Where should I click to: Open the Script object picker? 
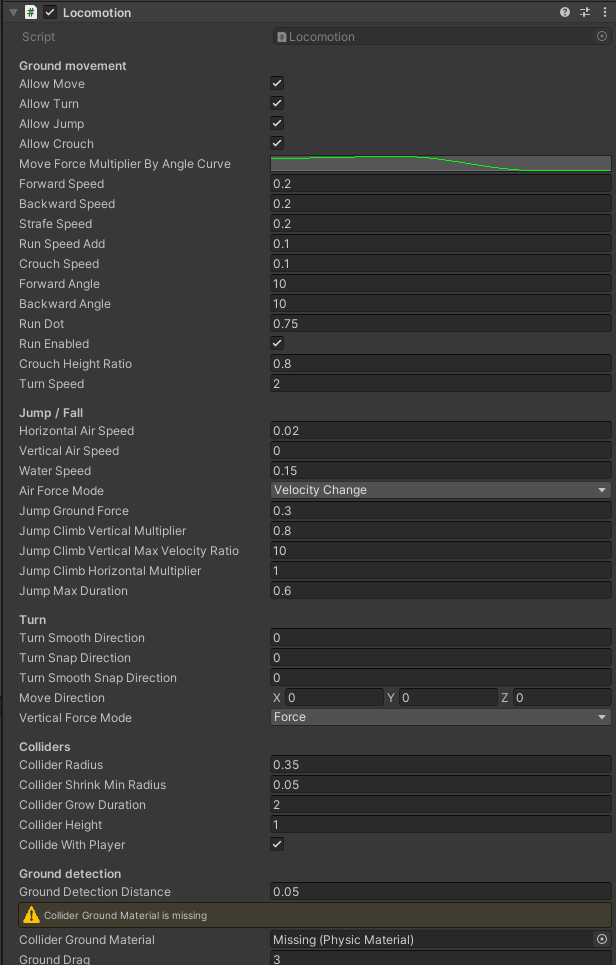[602, 36]
